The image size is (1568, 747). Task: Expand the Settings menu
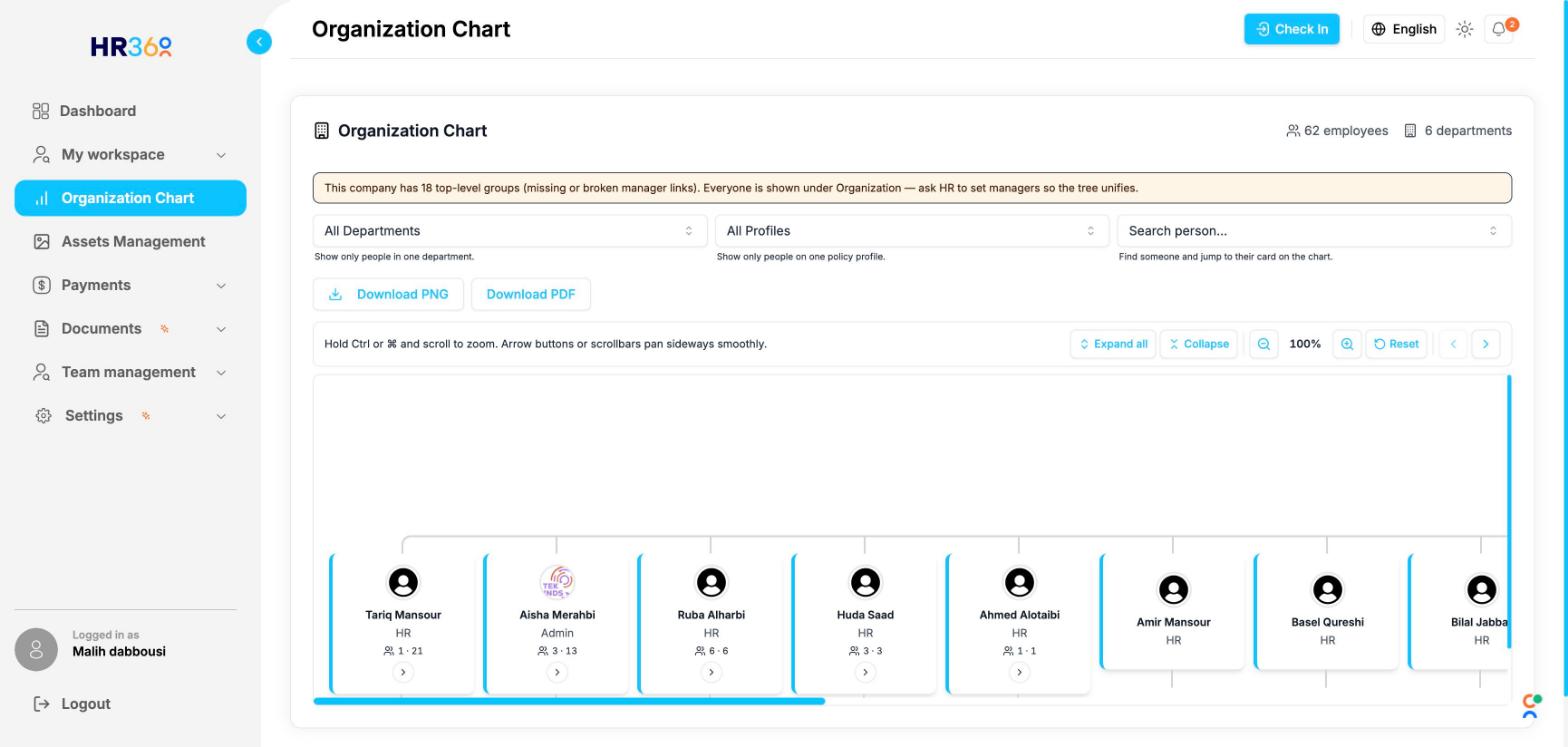click(x=130, y=416)
